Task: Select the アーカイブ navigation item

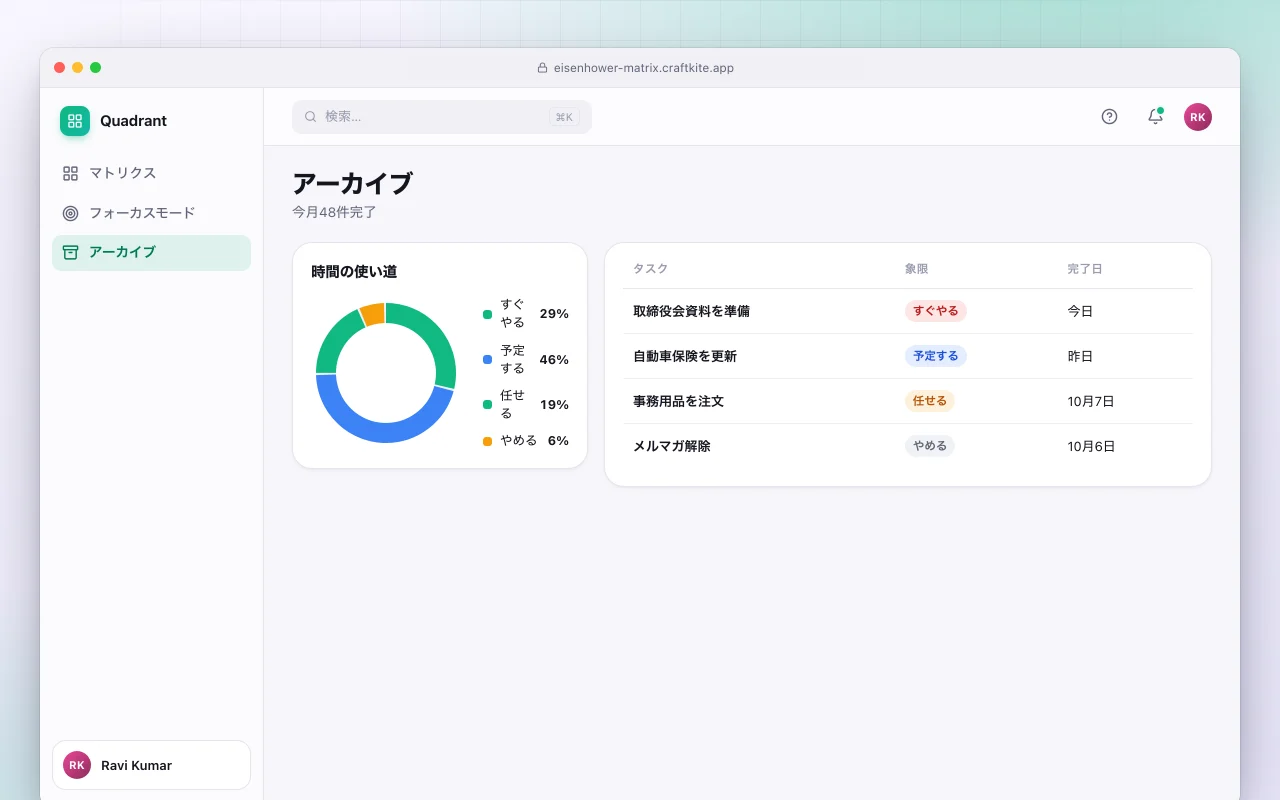Action: pyautogui.click(x=151, y=253)
